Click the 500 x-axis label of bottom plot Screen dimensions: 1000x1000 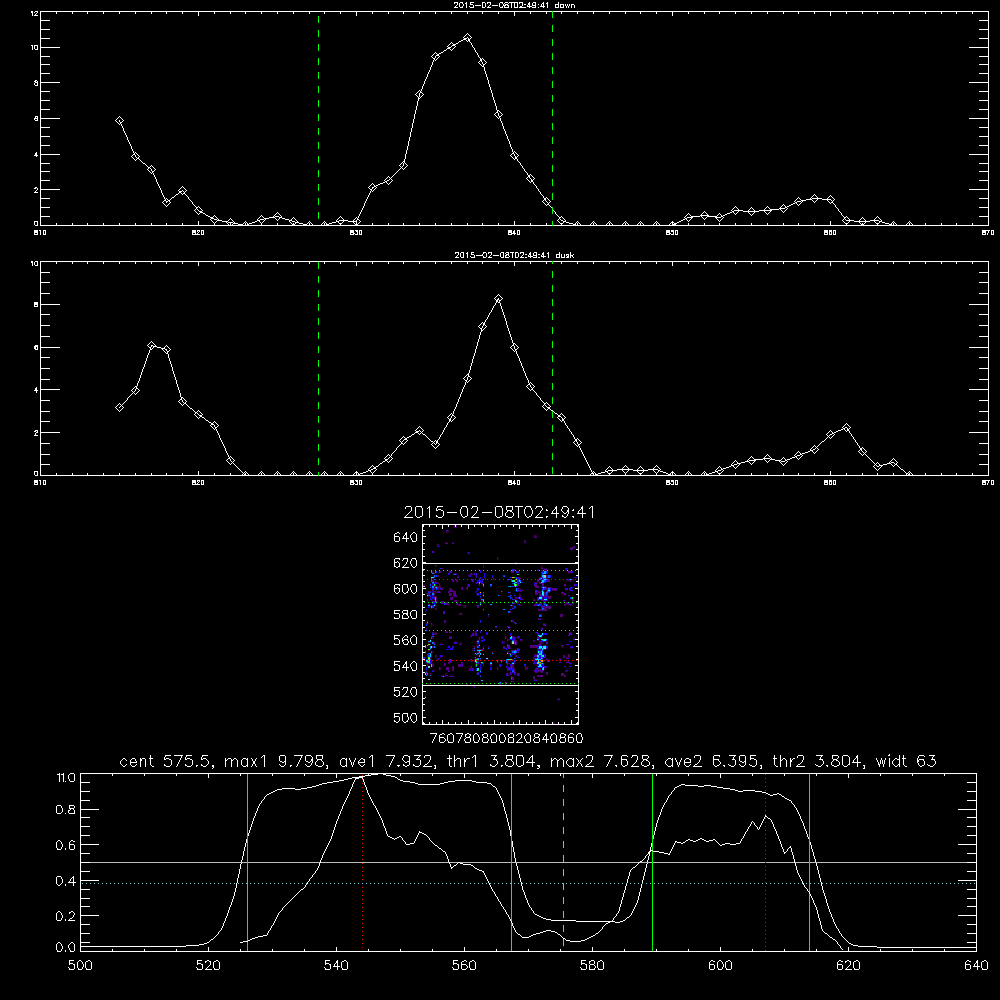tap(80, 966)
